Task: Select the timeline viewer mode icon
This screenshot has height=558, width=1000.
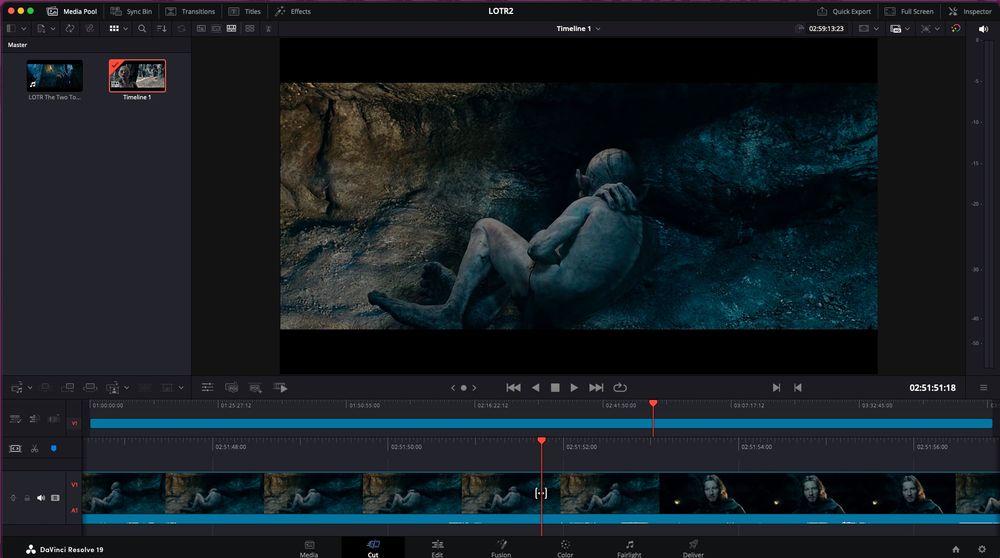Action: 232,29
